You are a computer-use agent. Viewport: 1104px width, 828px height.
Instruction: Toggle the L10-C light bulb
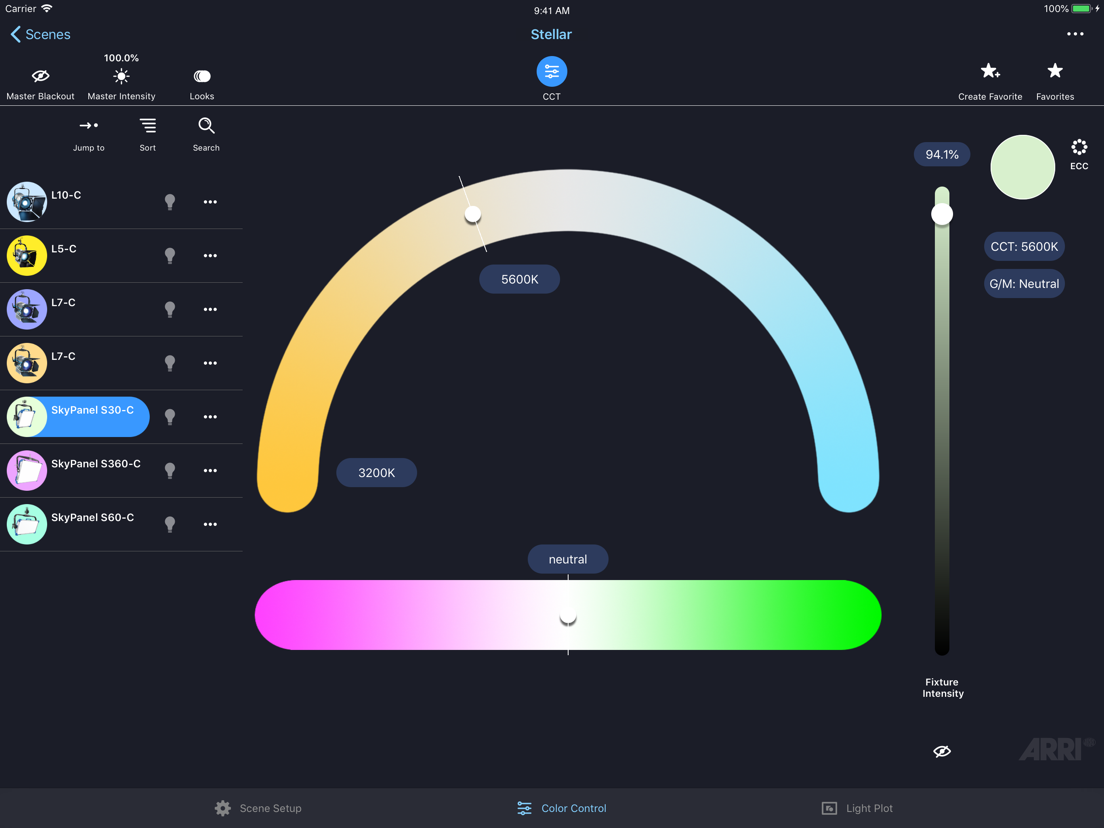[170, 202]
